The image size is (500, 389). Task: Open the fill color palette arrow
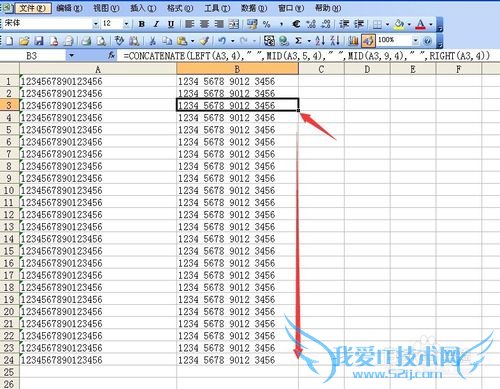click(x=409, y=24)
